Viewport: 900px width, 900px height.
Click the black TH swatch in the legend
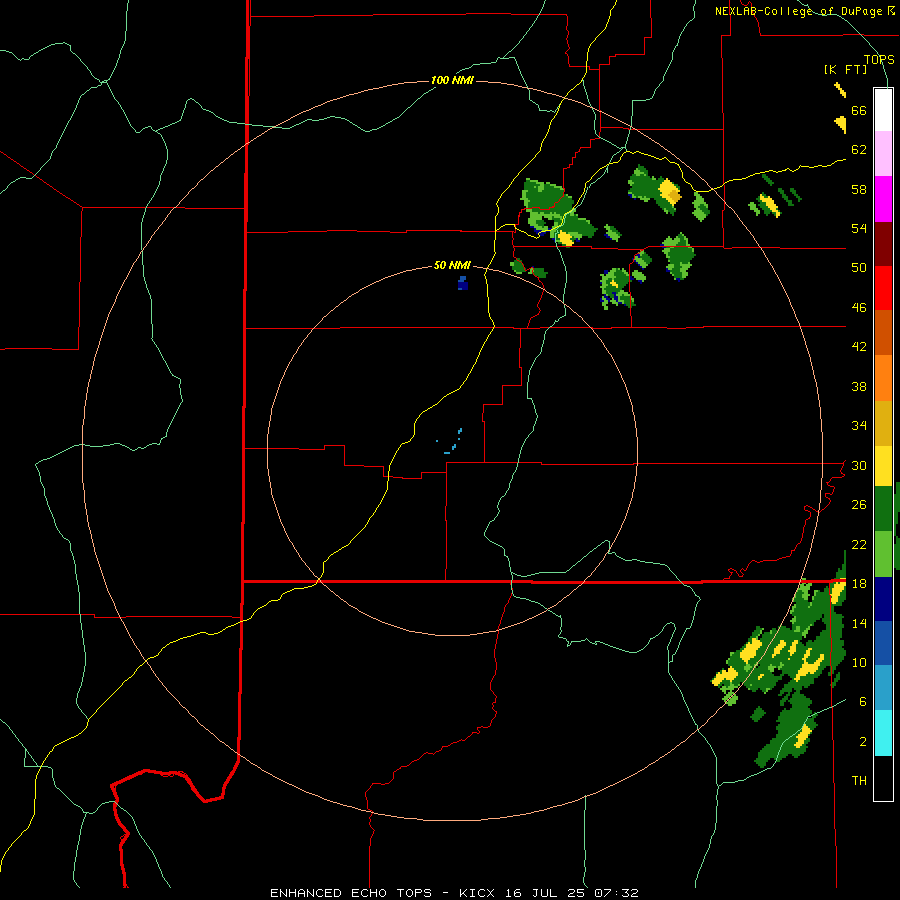pyautogui.click(x=883, y=778)
